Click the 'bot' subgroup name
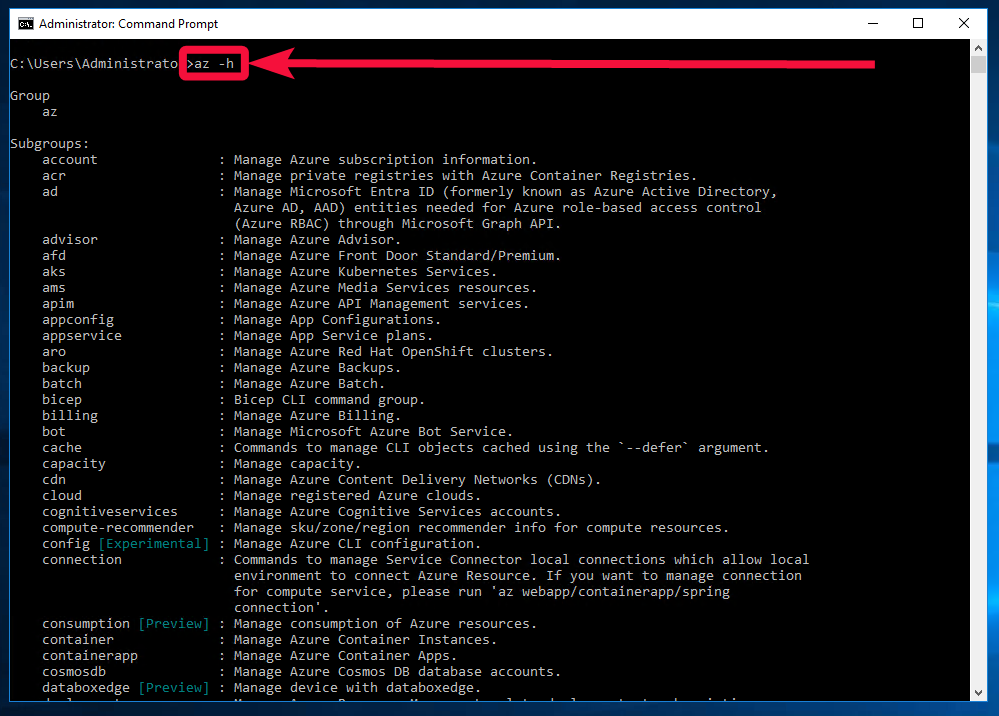The height and width of the screenshot is (716, 999). pos(54,431)
